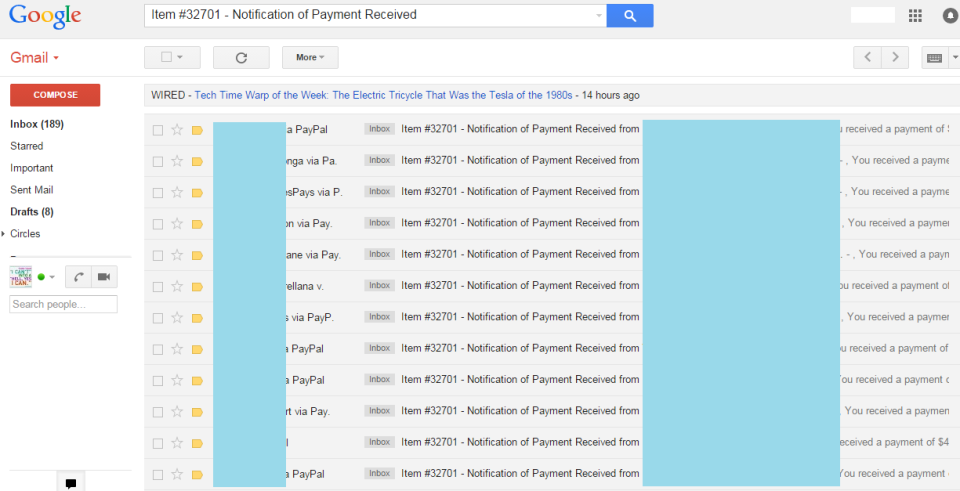Star the 'rt via Pay.' email
960x491 pixels.
coord(177,411)
